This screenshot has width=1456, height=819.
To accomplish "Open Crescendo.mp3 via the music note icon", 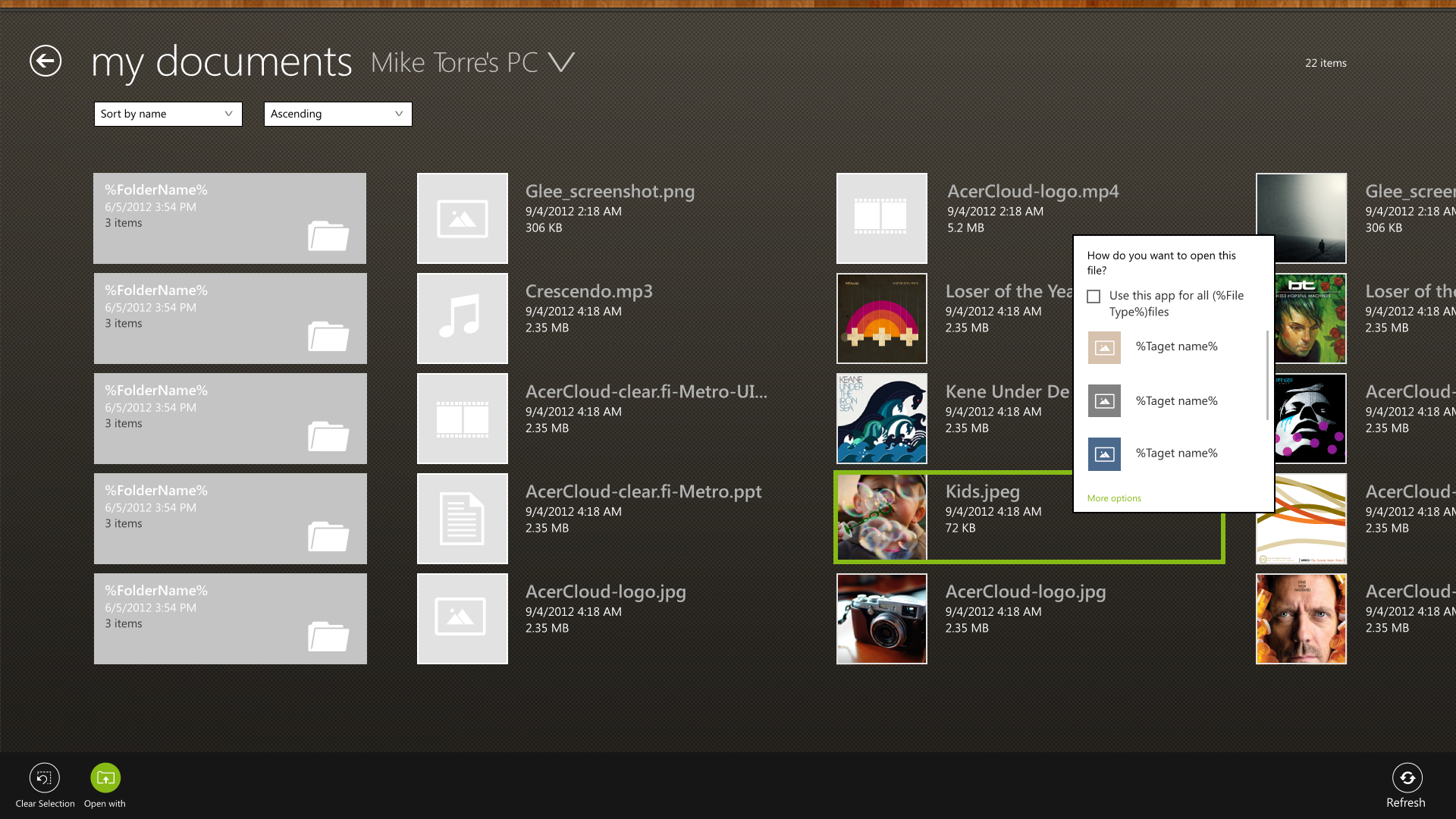I will click(x=462, y=318).
